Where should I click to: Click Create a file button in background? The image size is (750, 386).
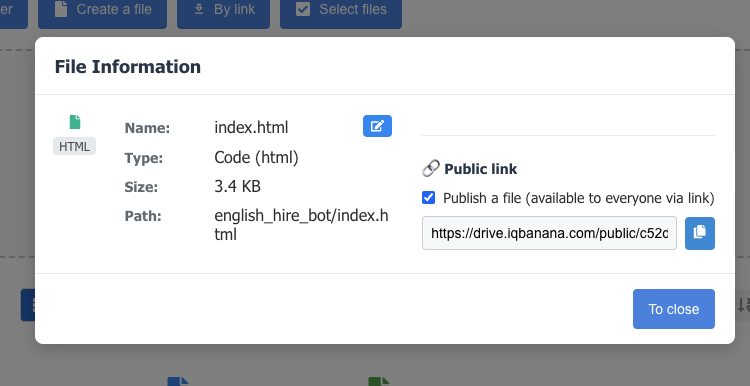102,11
